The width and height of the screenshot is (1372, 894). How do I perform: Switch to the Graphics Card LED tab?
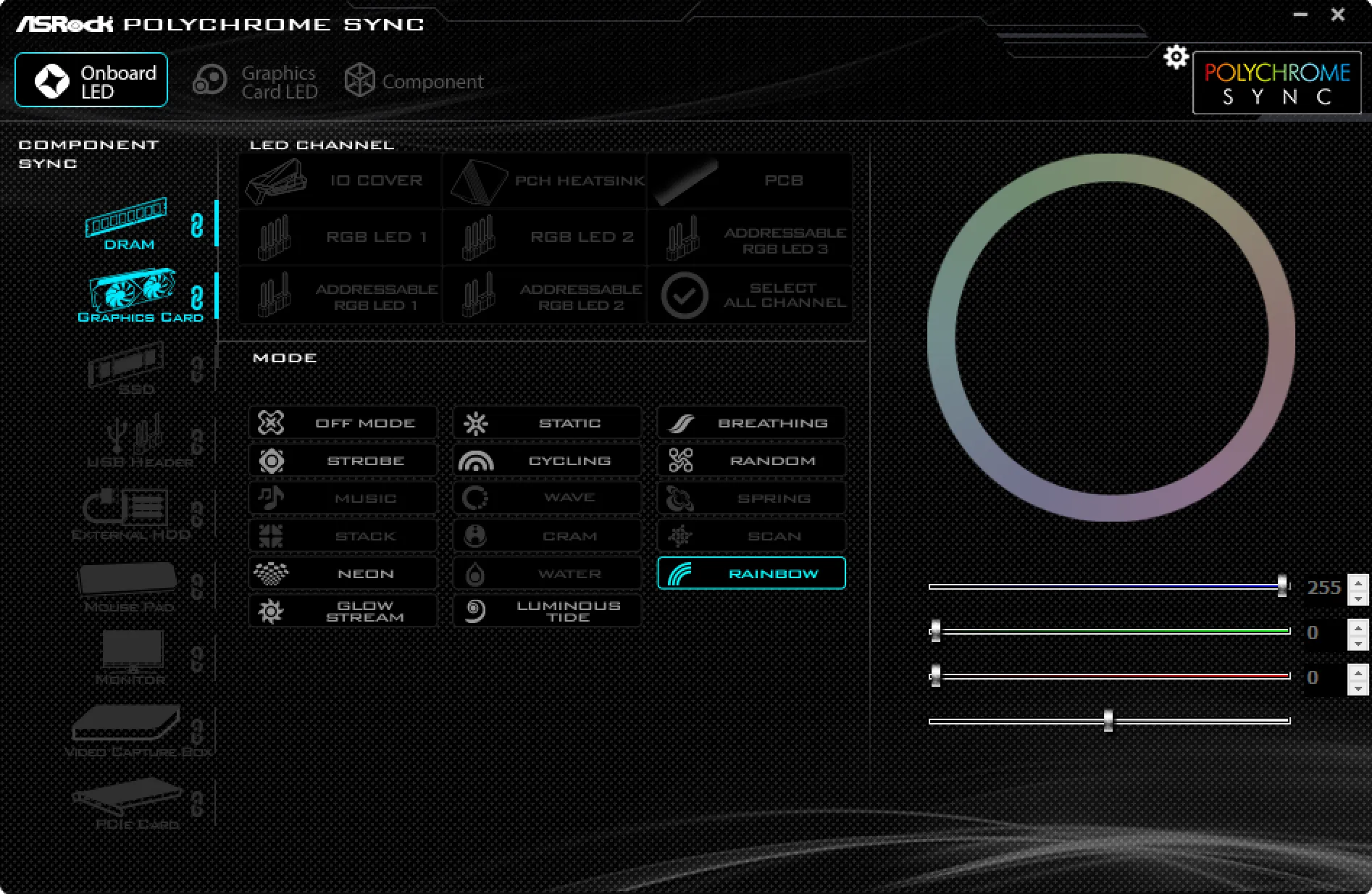tap(255, 82)
